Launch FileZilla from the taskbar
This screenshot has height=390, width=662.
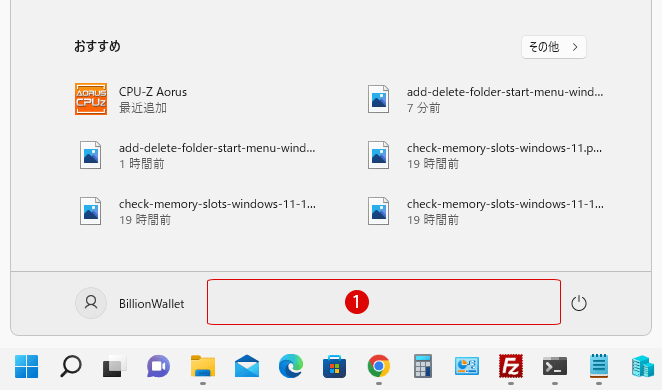tap(511, 366)
